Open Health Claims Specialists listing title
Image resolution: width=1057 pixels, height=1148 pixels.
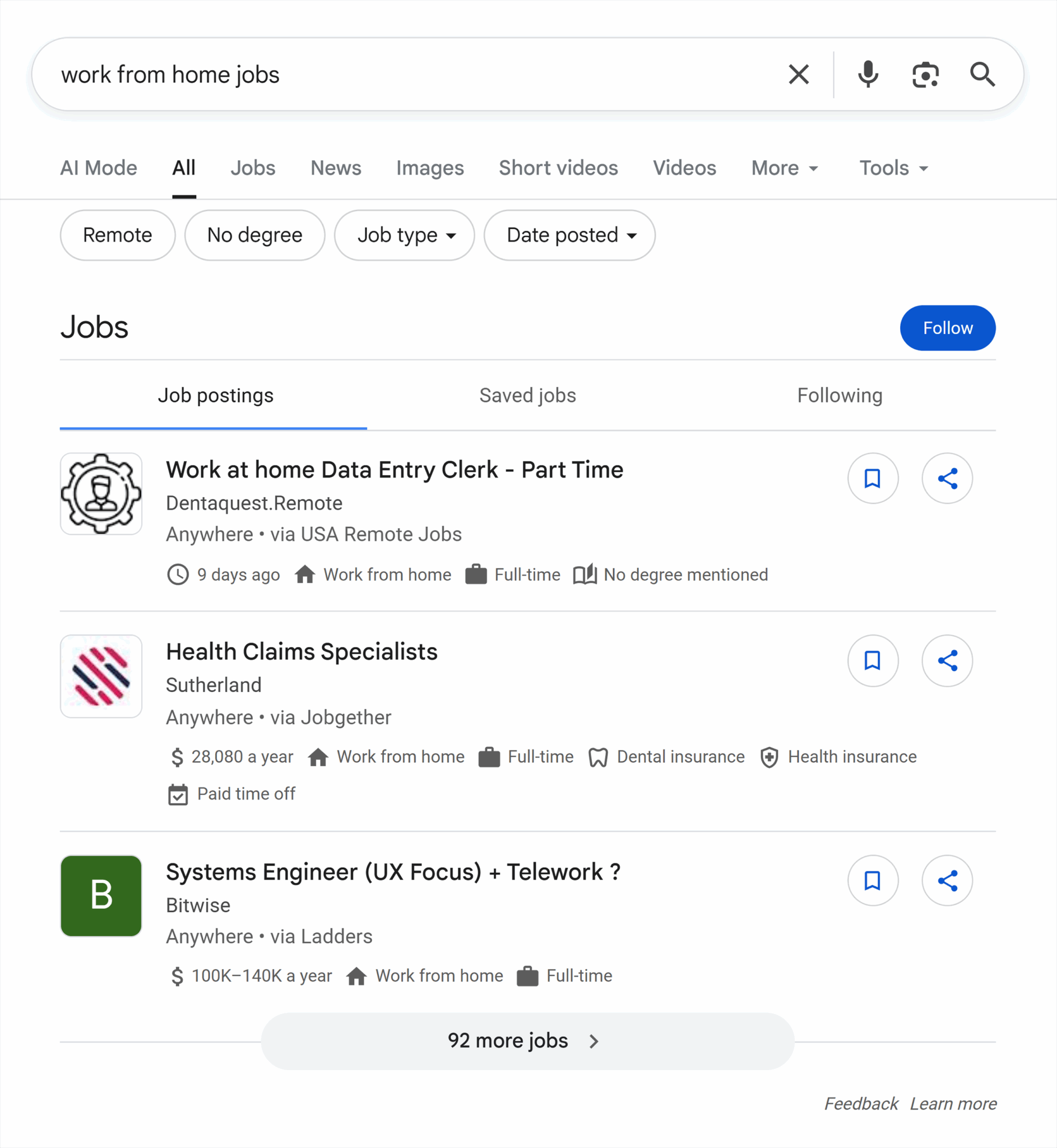pyautogui.click(x=302, y=651)
